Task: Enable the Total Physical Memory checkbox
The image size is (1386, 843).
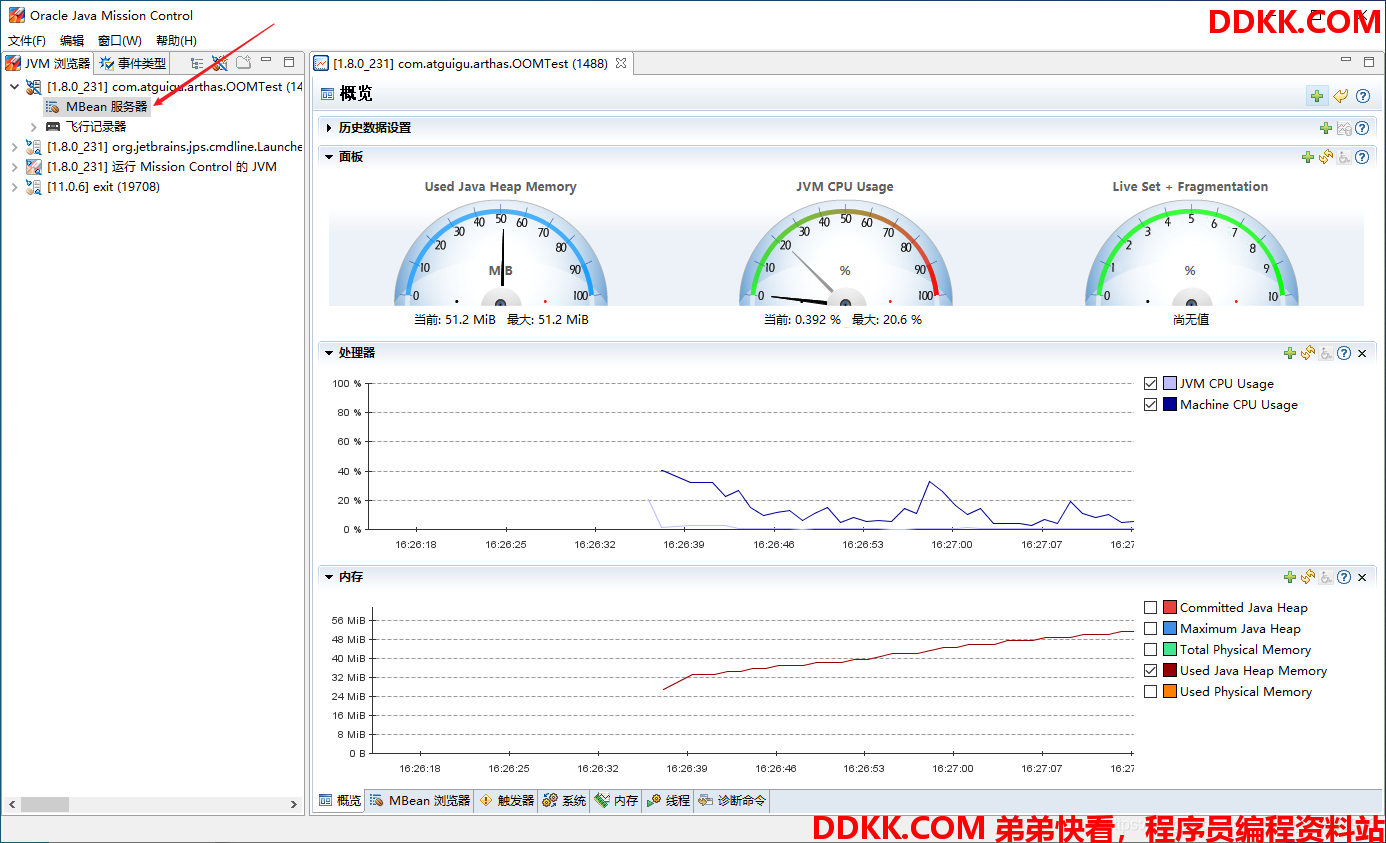Action: click(1150, 649)
